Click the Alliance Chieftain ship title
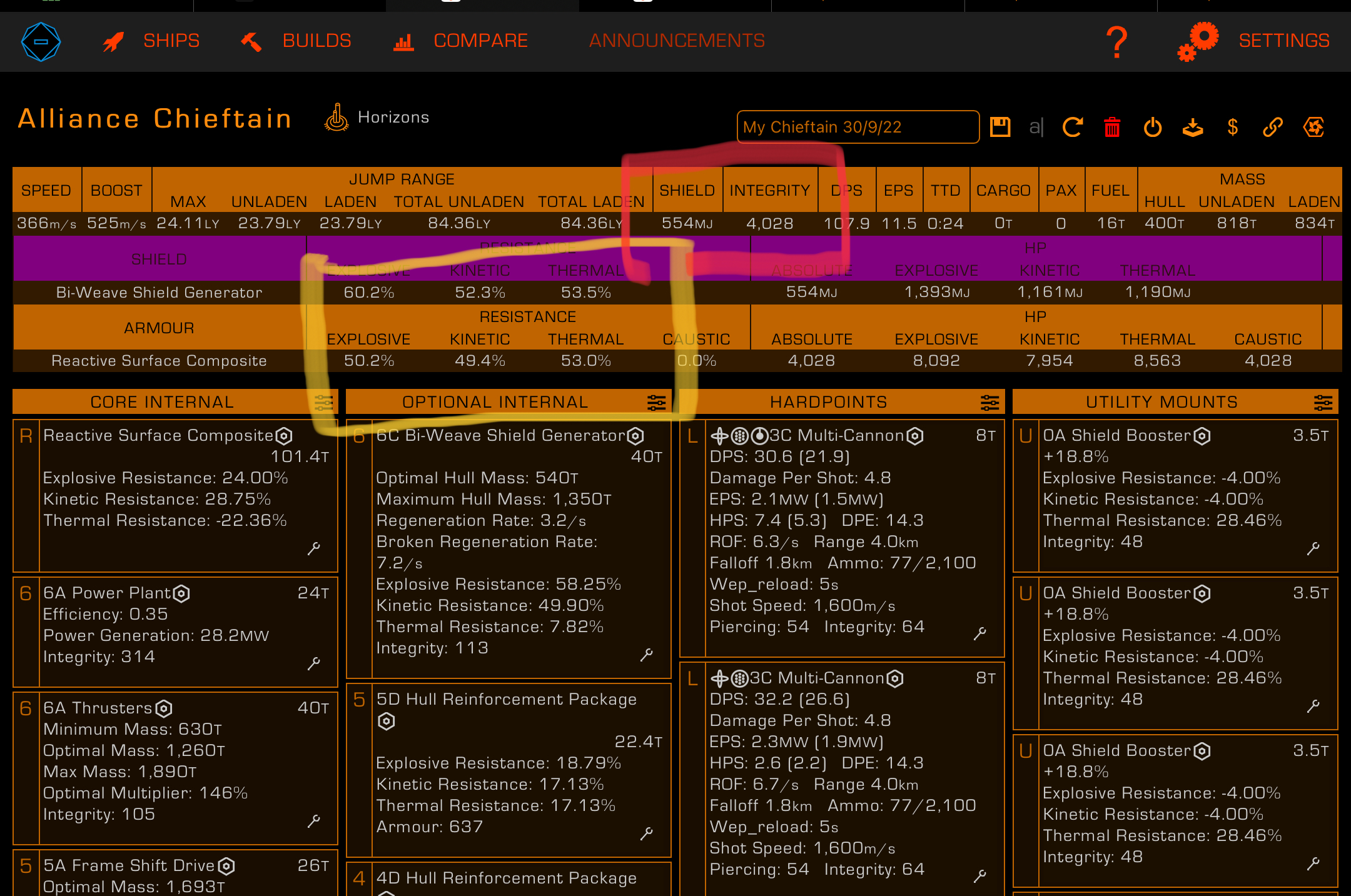This screenshot has width=1351, height=896. coord(154,118)
